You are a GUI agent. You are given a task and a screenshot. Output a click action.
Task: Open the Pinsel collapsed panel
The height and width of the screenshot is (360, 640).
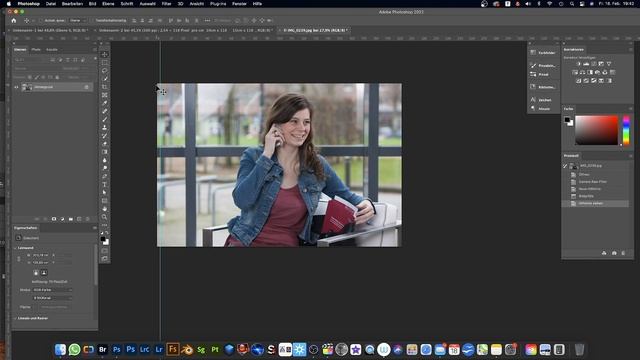tap(540, 74)
